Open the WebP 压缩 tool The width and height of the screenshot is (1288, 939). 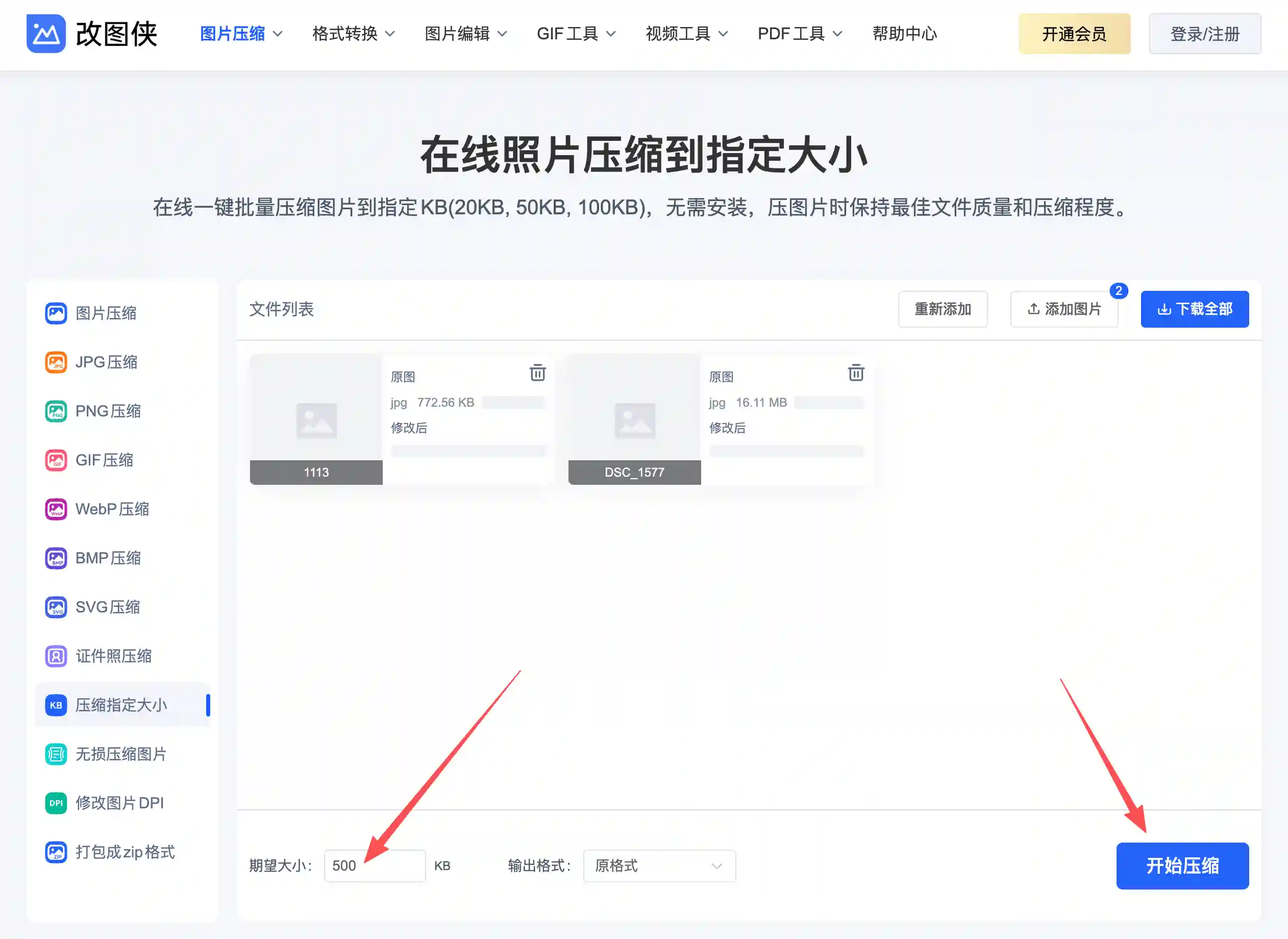(x=111, y=509)
